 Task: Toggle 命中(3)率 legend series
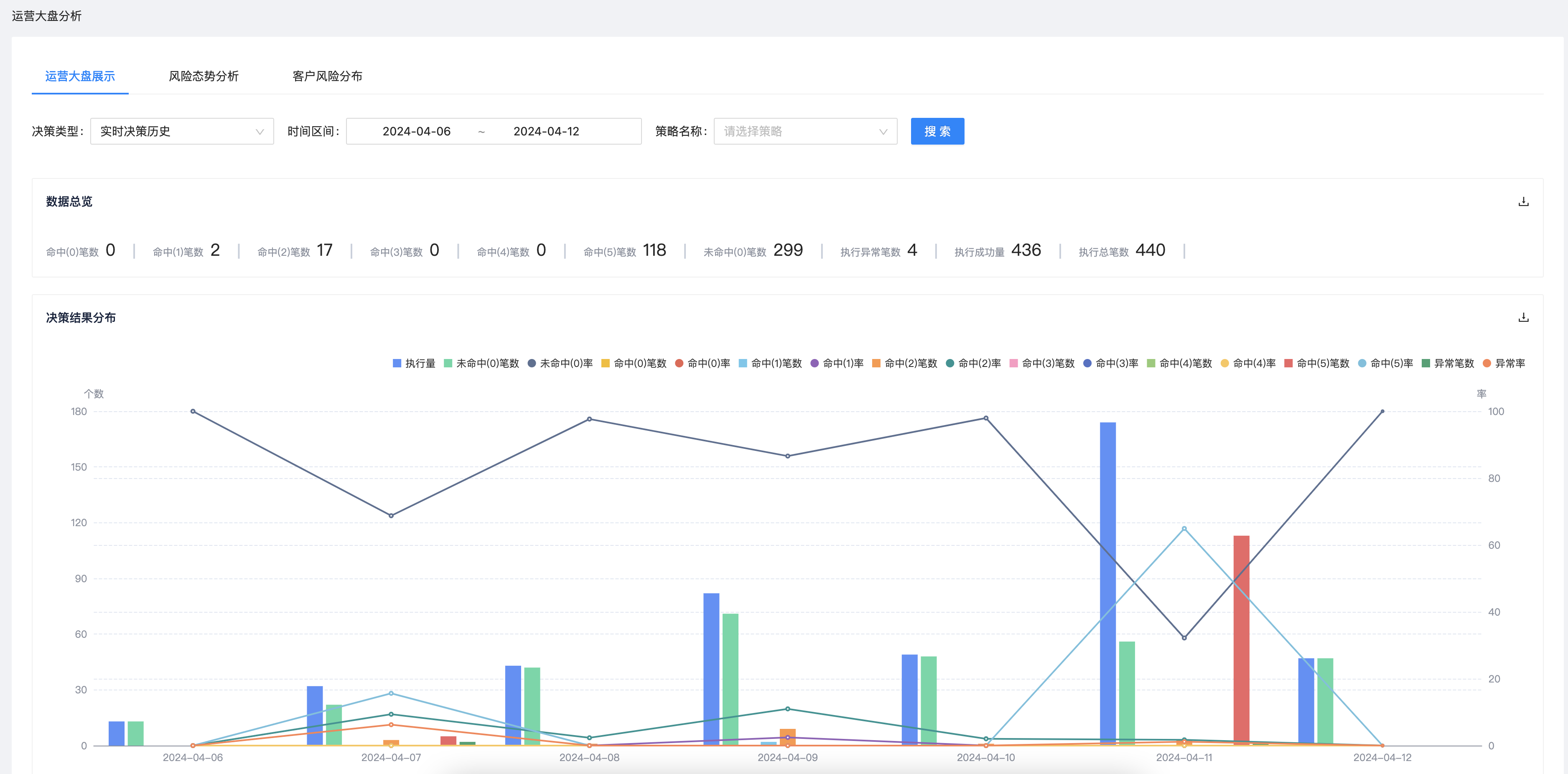click(x=1111, y=363)
